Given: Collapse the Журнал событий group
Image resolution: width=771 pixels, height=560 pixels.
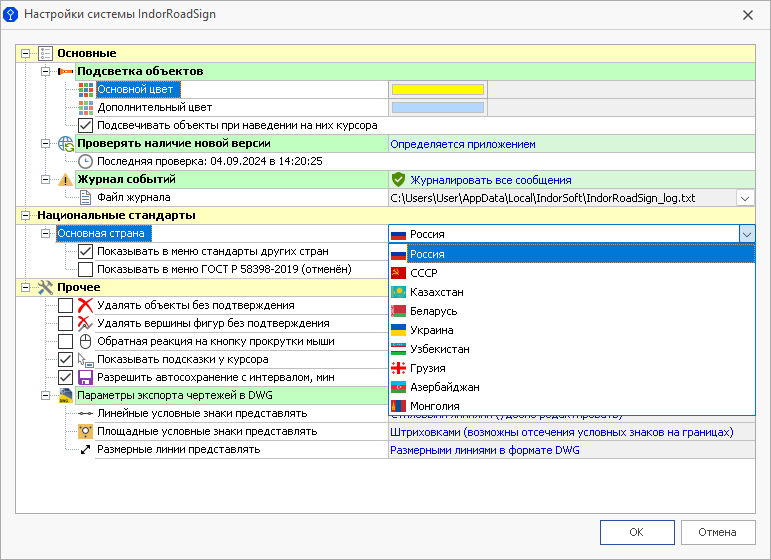Looking at the screenshot, I should pos(45,179).
